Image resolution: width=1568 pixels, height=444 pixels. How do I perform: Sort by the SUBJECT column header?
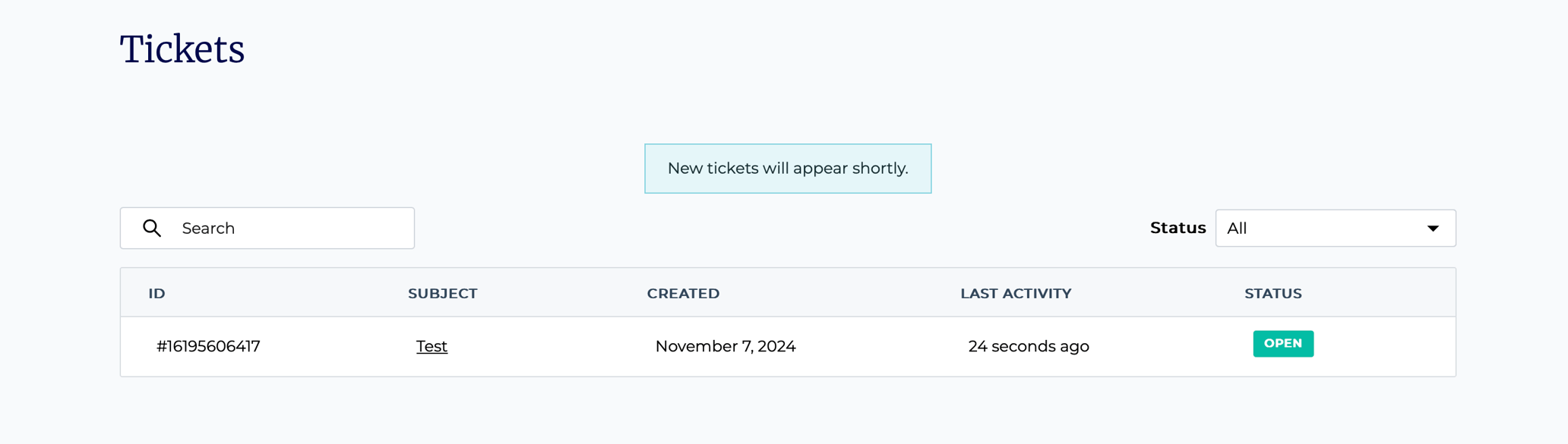coord(442,294)
